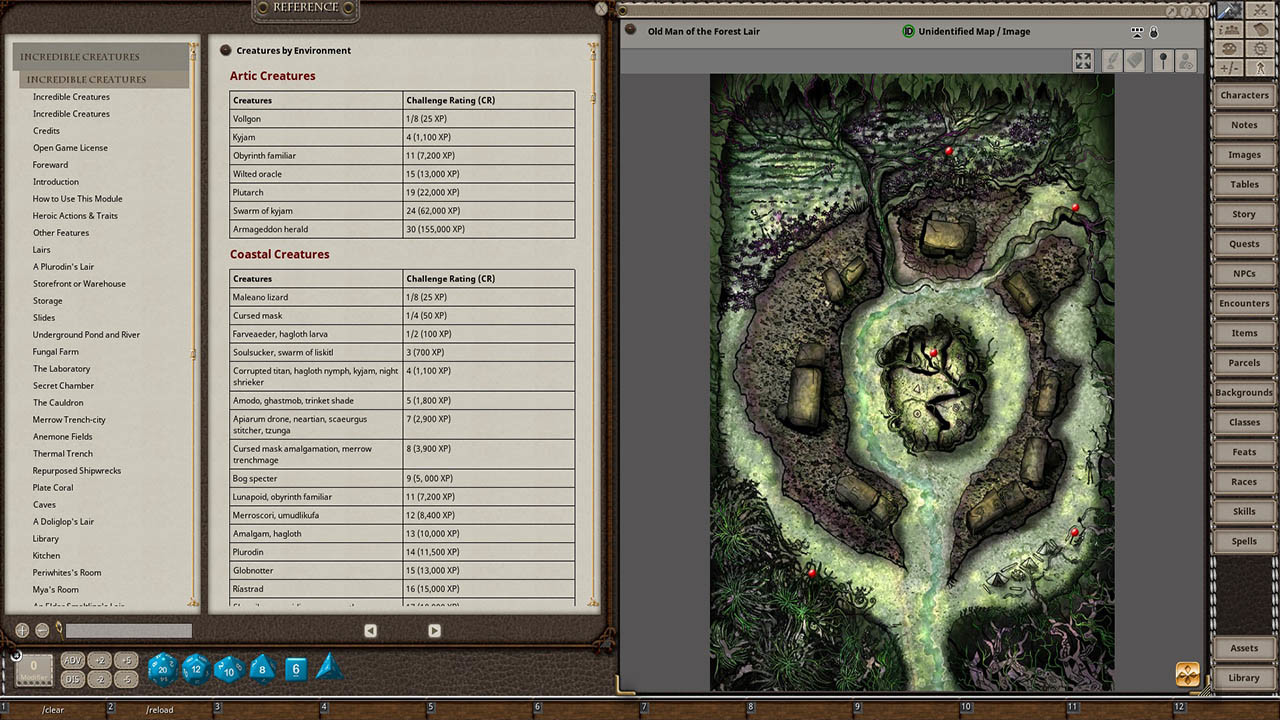
Task: Open the Library panel on the right
Action: pos(1243,677)
